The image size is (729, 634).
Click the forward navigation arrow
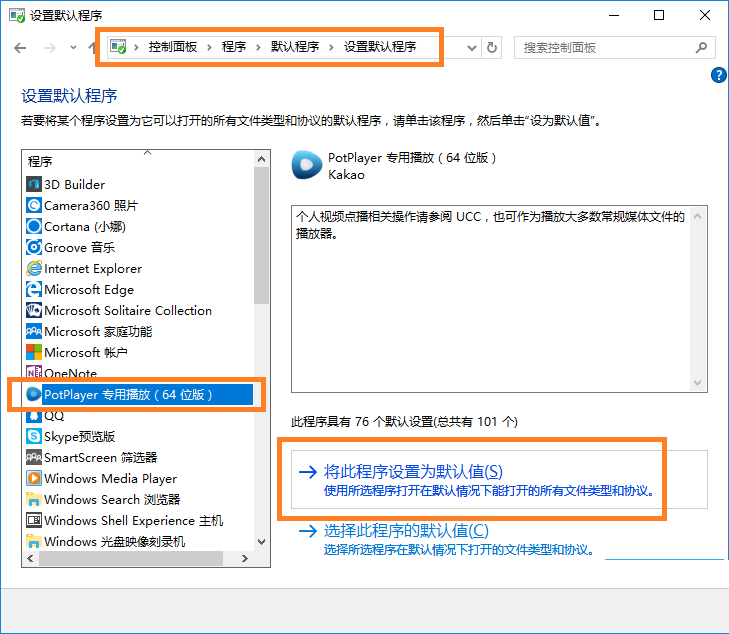pos(50,47)
